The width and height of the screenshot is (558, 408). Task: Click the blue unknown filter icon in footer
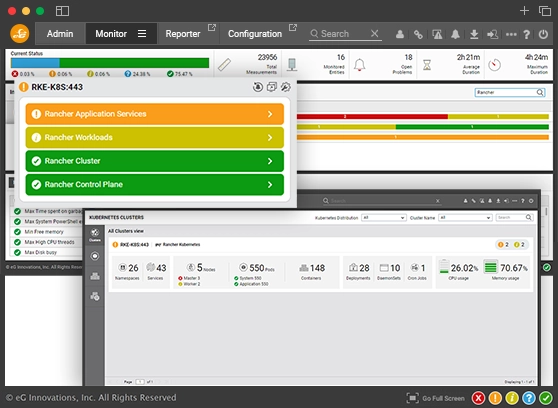(529, 398)
